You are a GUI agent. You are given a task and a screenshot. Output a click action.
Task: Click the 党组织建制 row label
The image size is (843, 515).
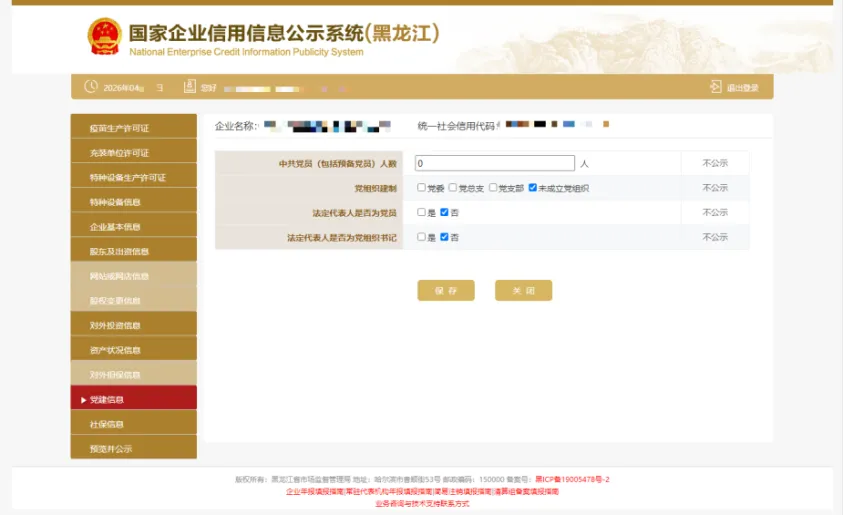375,188
